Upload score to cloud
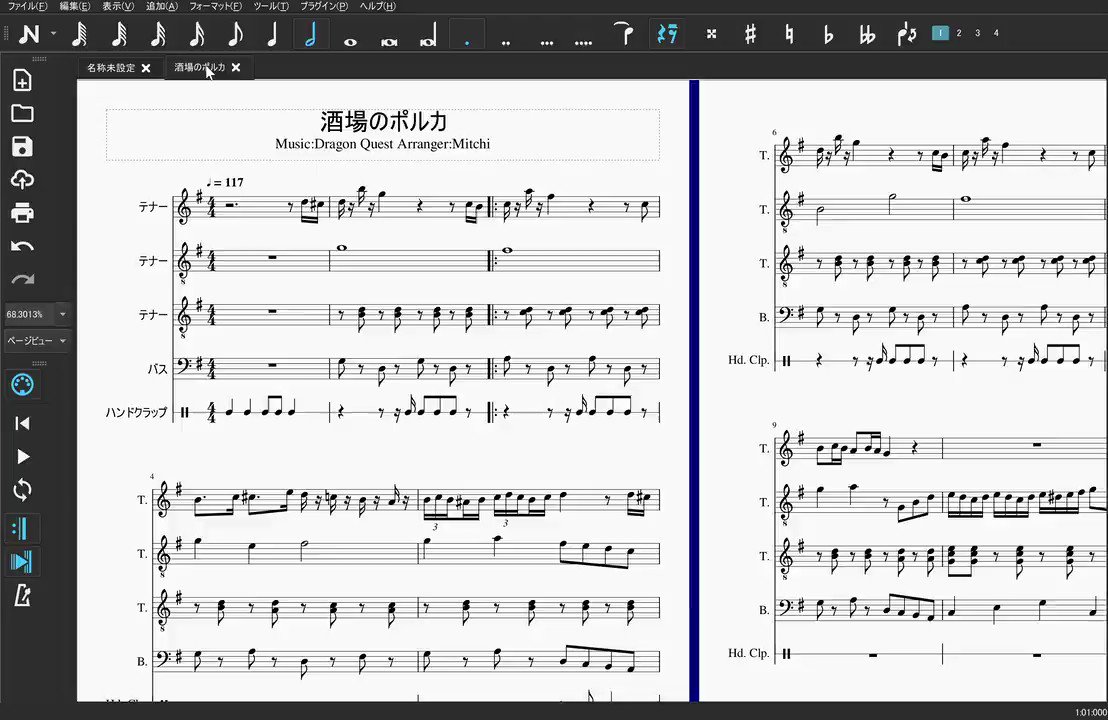Image resolution: width=1108 pixels, height=720 pixels. click(23, 179)
